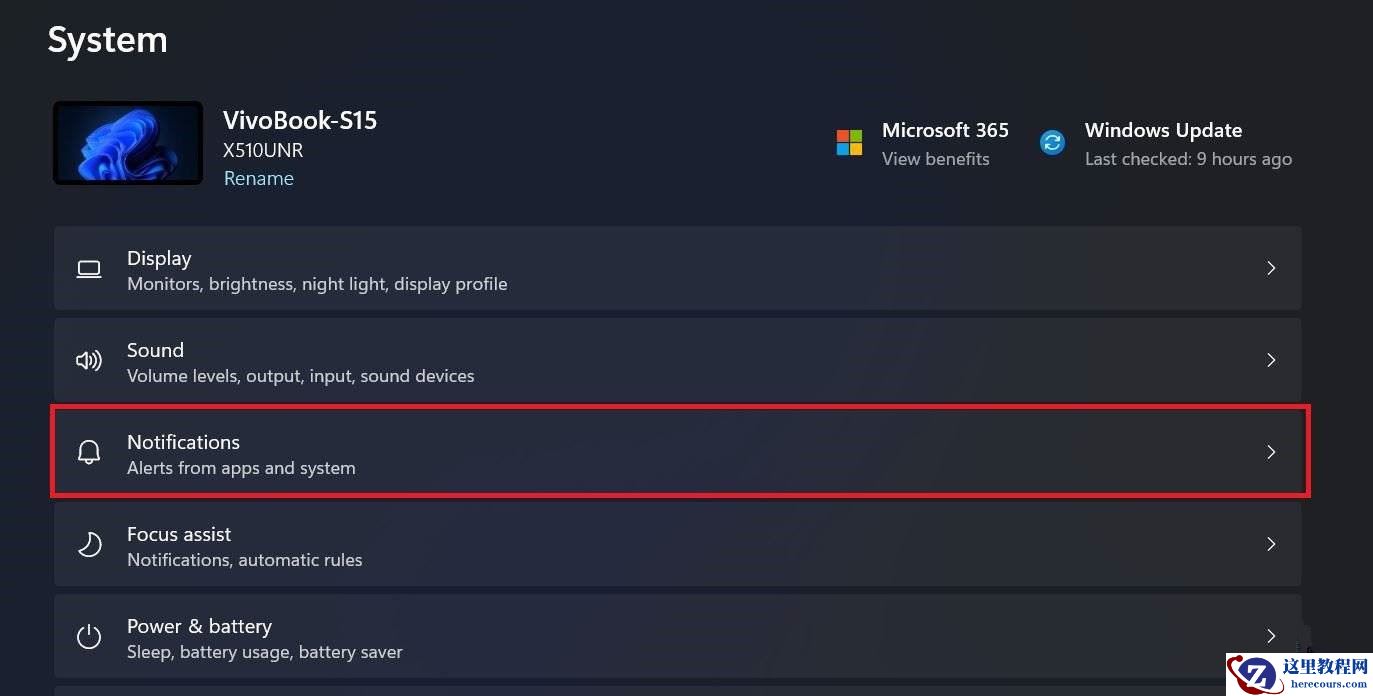Select the Focus assist crescent icon
This screenshot has height=696, width=1373.
coord(88,544)
